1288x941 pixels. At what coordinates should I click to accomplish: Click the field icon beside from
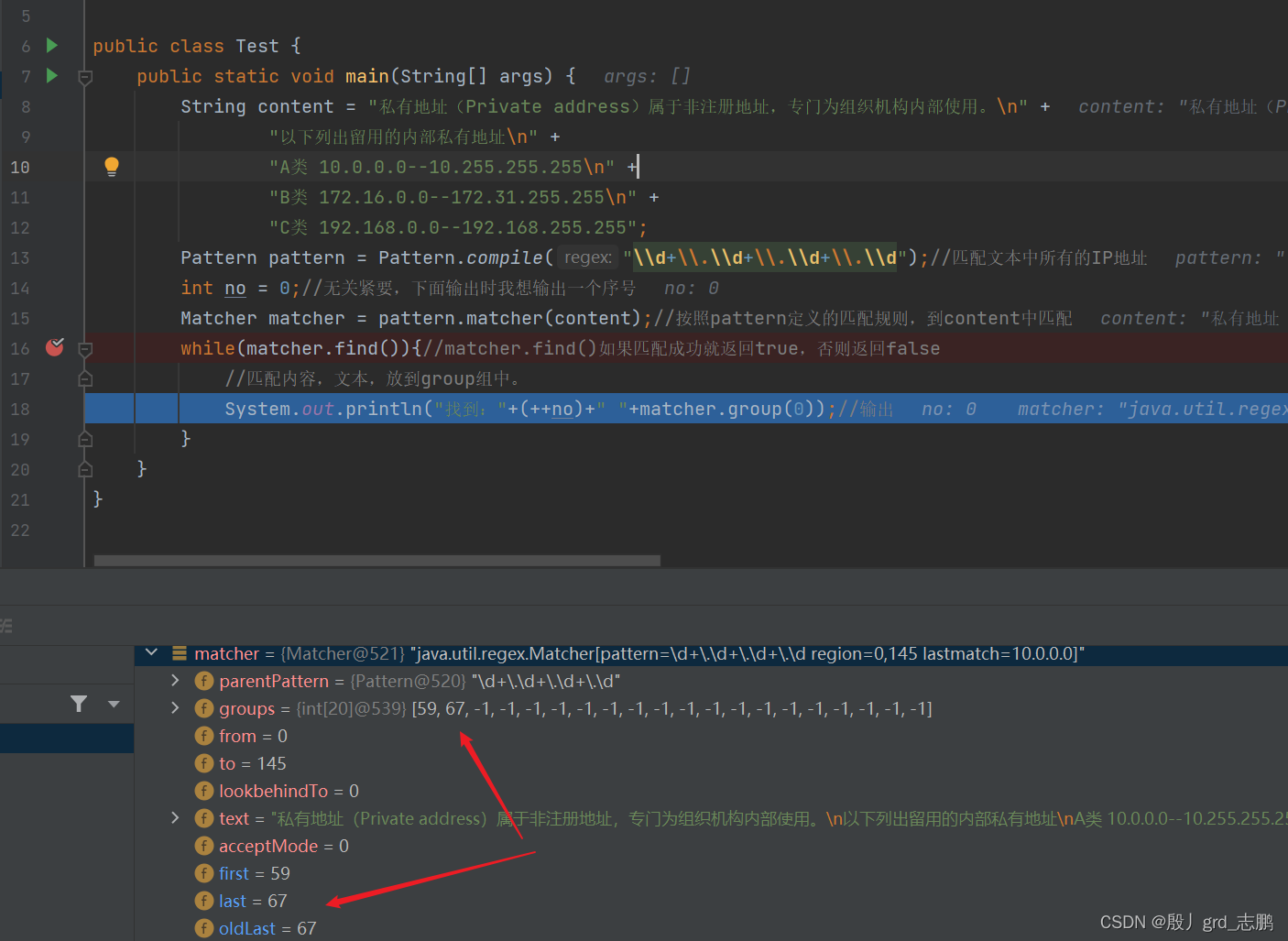(x=204, y=736)
